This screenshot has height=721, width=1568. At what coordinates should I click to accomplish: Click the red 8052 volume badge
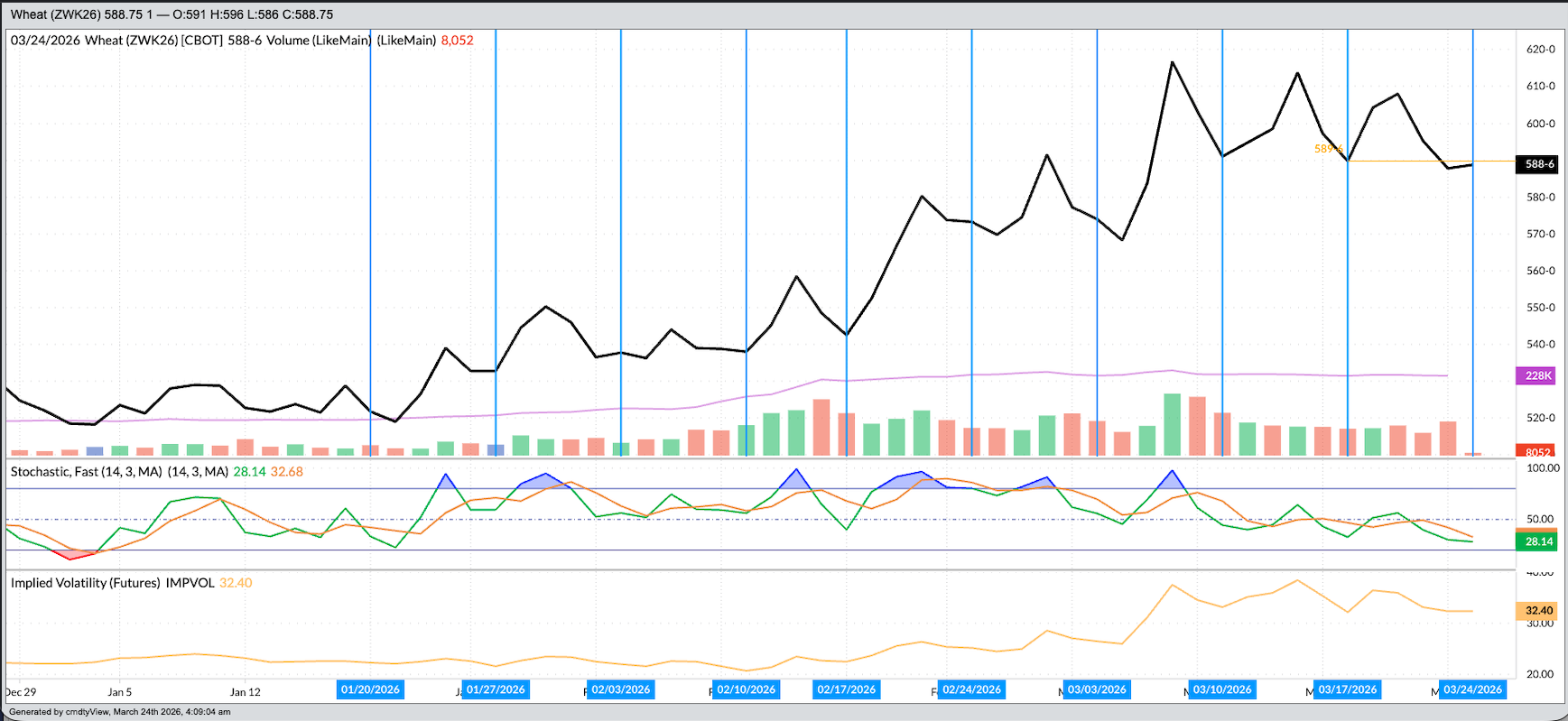(1538, 452)
